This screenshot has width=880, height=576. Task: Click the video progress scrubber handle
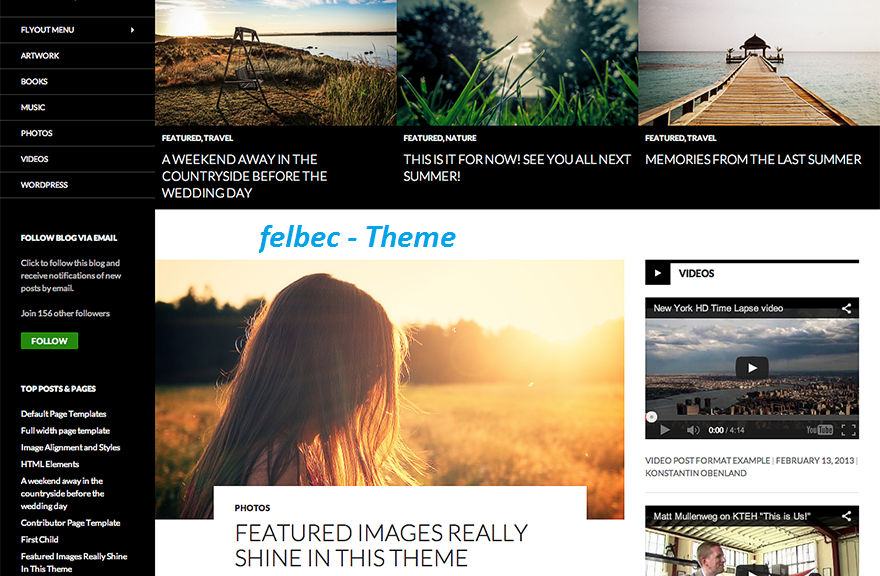652,417
